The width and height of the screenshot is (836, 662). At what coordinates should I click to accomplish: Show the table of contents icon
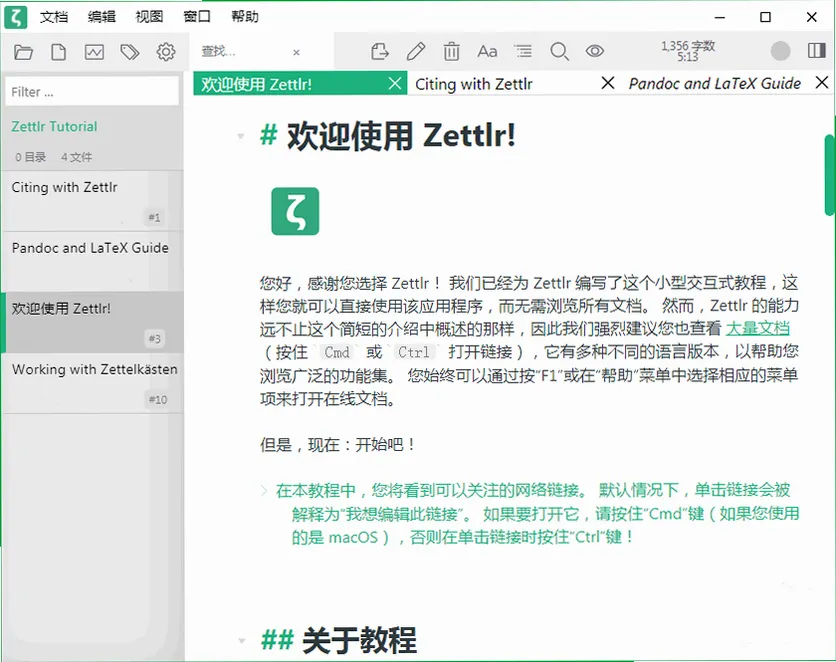tap(523, 51)
